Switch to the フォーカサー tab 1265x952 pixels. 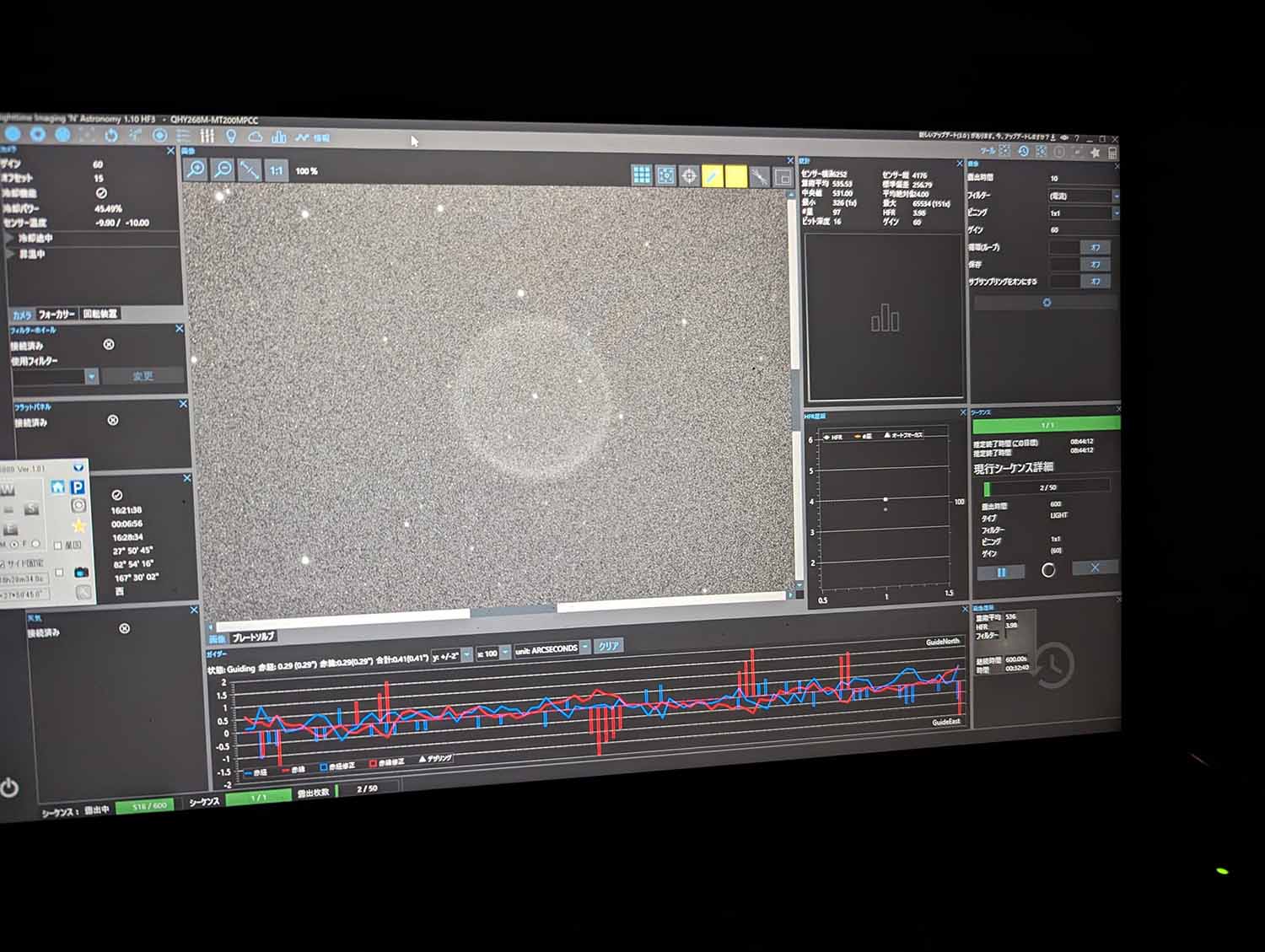coord(57,315)
